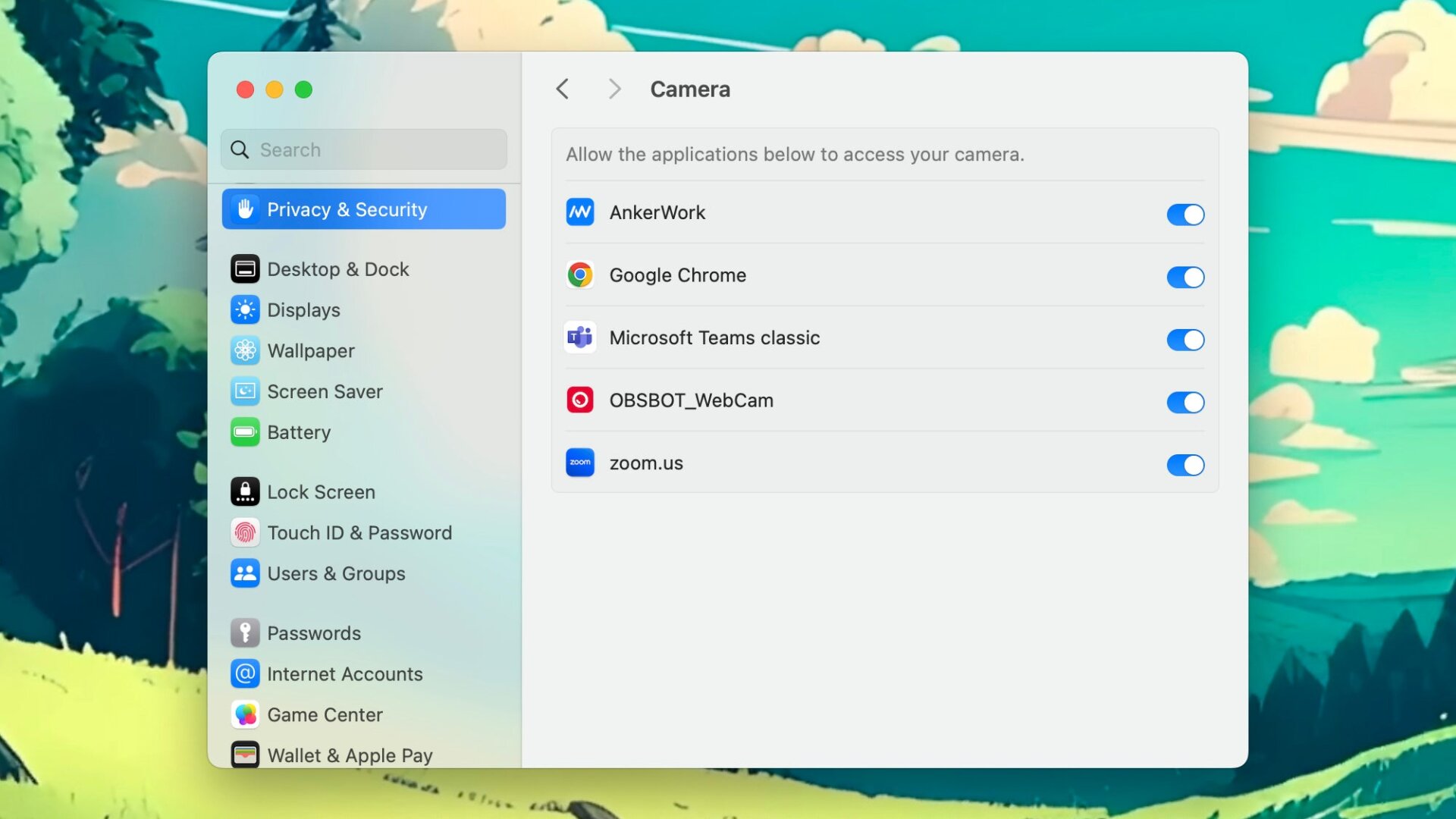Screen dimensions: 1456x819
Task: Click the Touch ID fingerprint icon
Action: tap(245, 533)
